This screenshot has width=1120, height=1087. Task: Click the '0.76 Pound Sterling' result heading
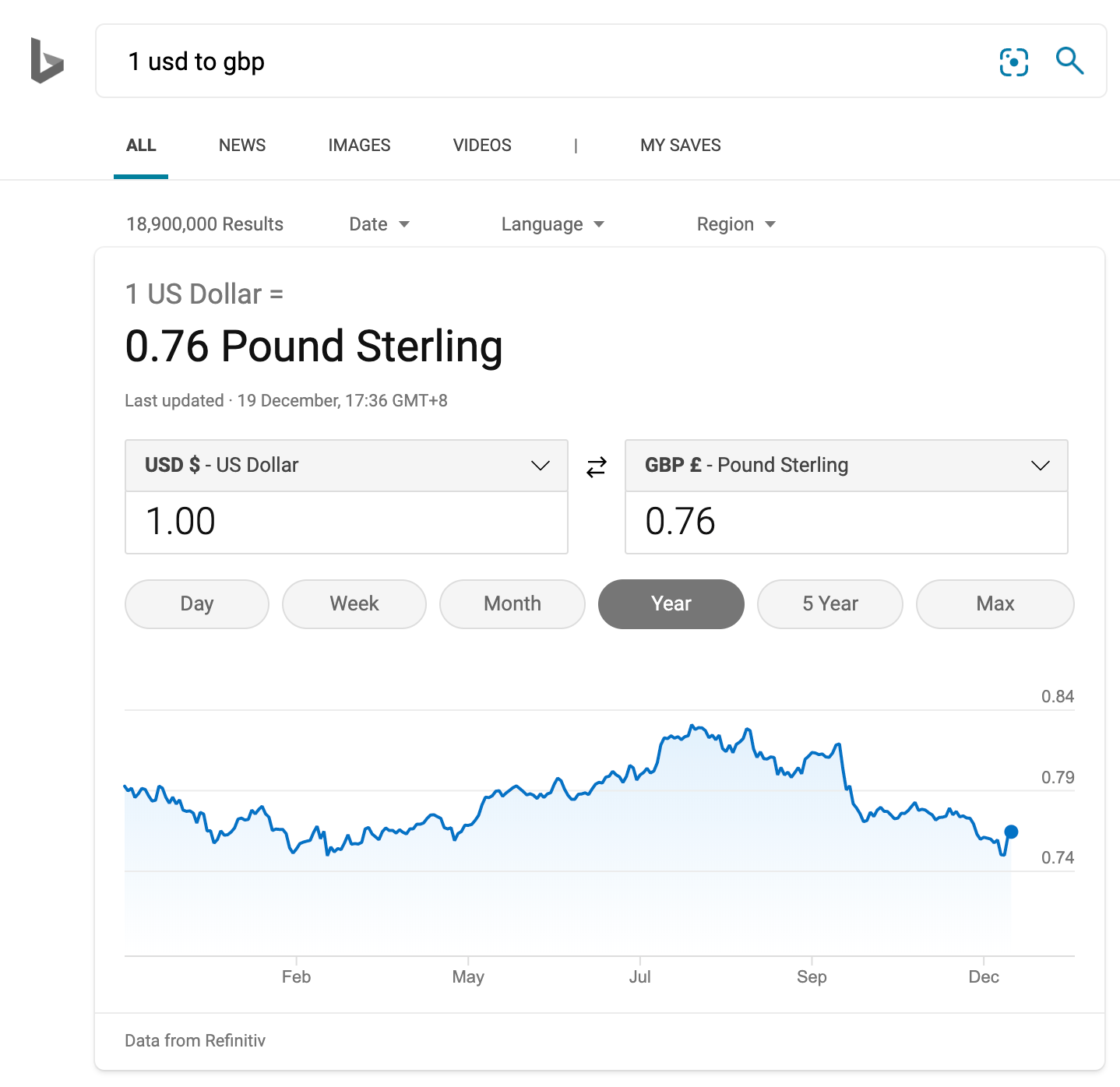point(314,347)
